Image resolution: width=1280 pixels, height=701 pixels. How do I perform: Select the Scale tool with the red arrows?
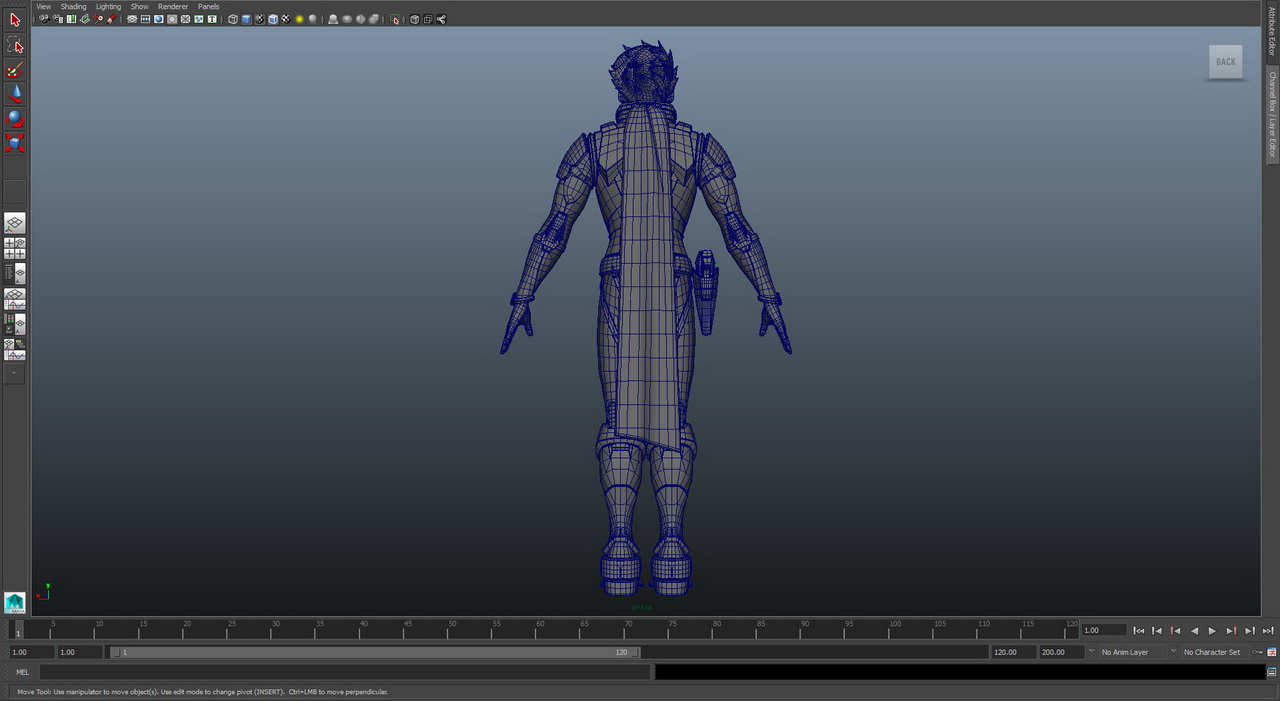pos(15,143)
